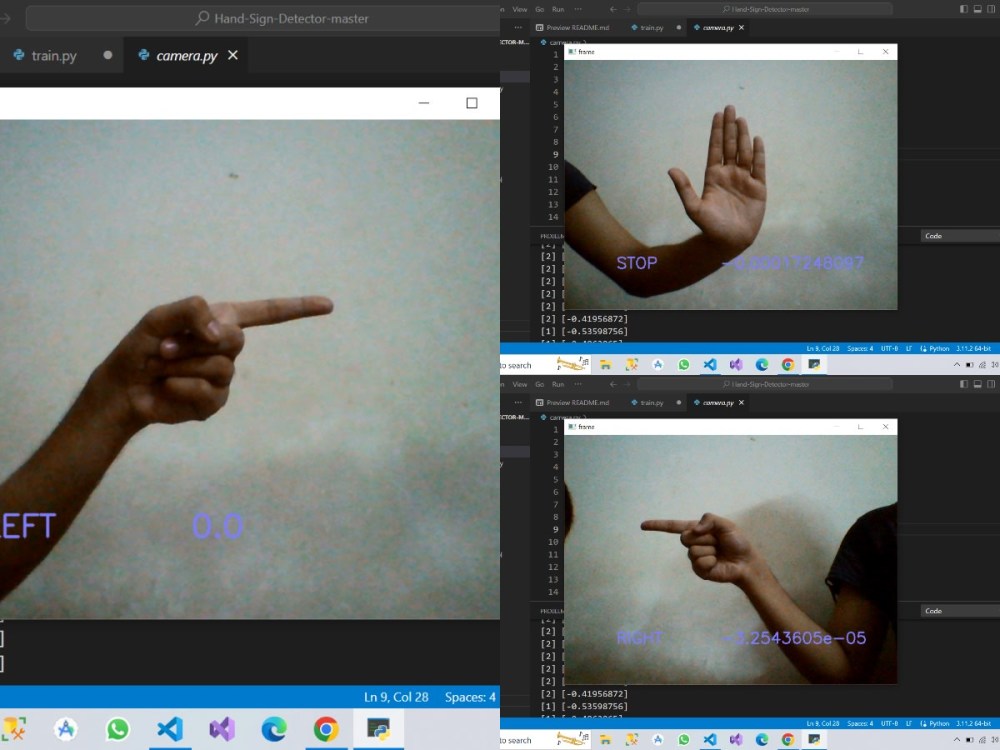Open View menu in bottom-right screenshot
The image size is (1000, 750).
pos(520,385)
